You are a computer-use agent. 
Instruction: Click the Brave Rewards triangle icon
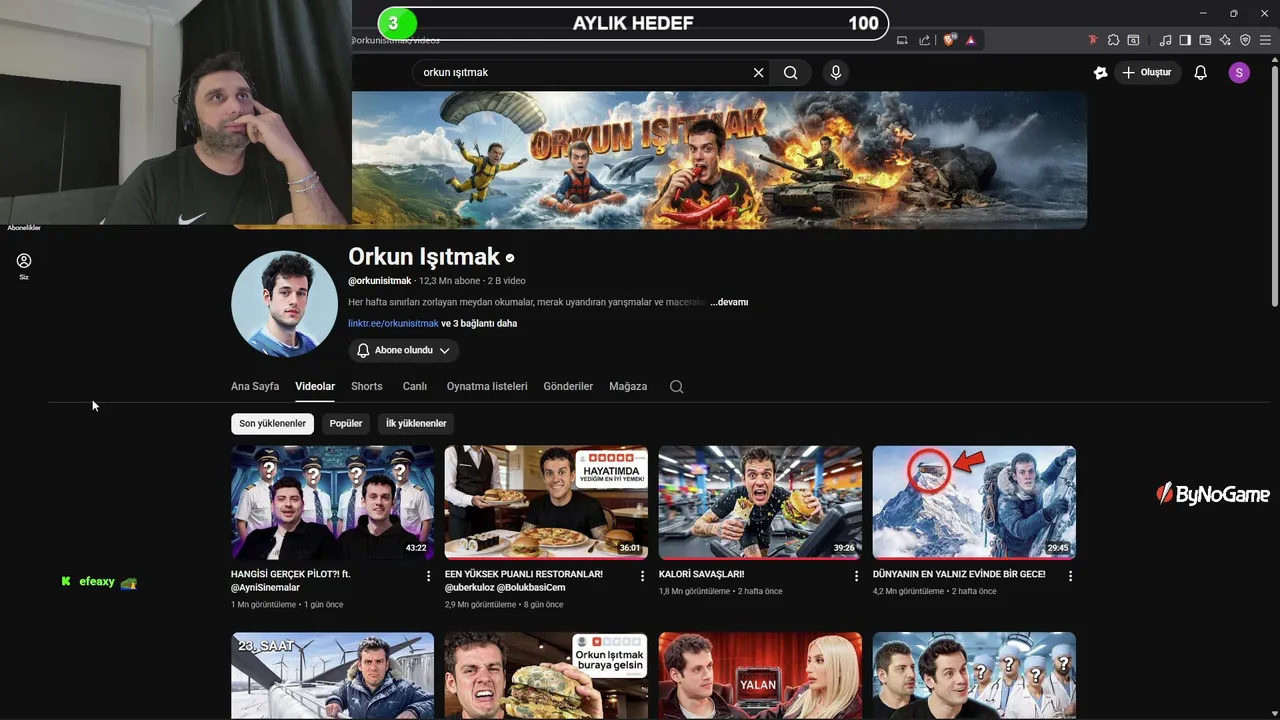970,40
